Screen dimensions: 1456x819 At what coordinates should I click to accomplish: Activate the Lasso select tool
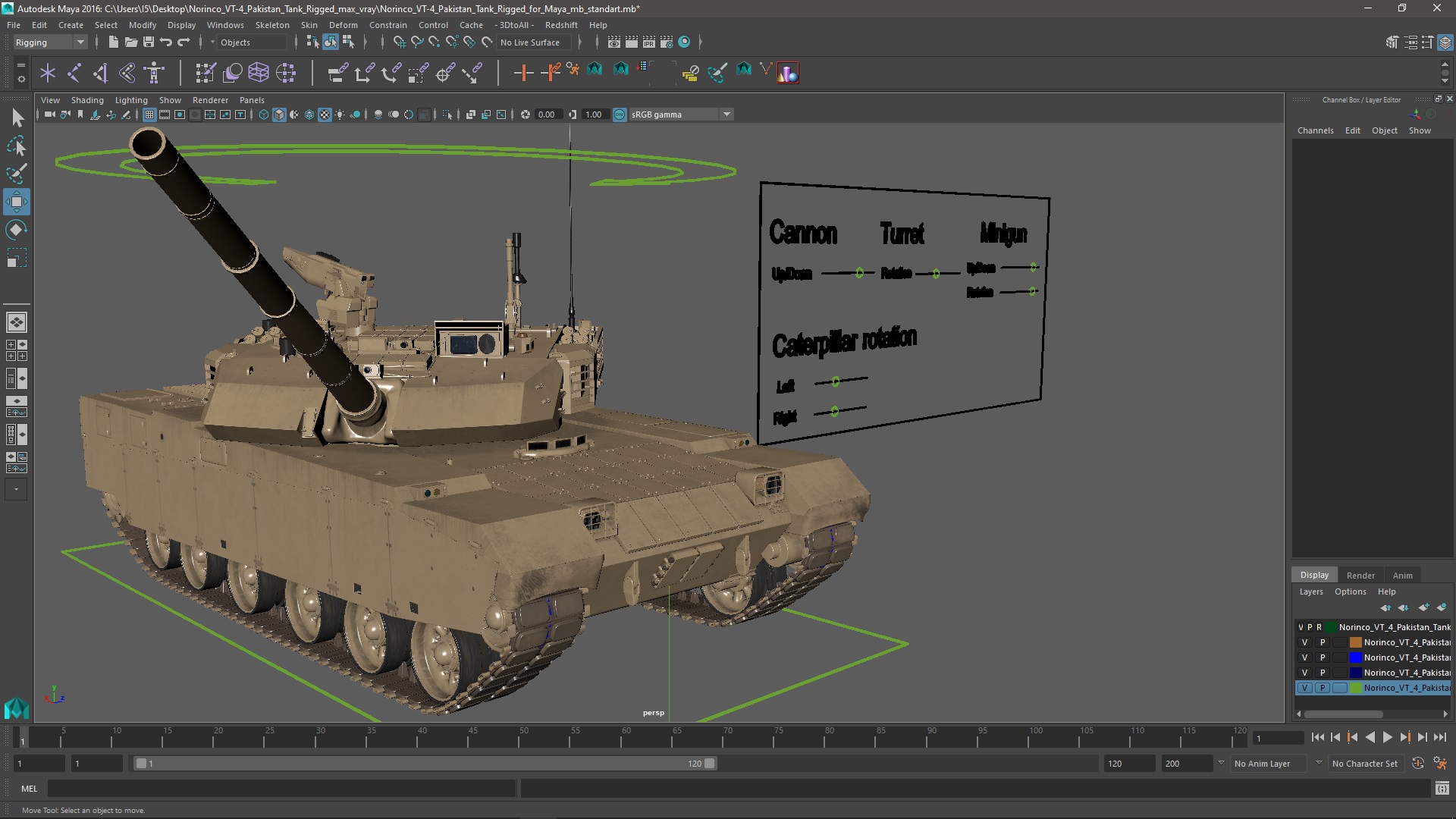[x=17, y=146]
